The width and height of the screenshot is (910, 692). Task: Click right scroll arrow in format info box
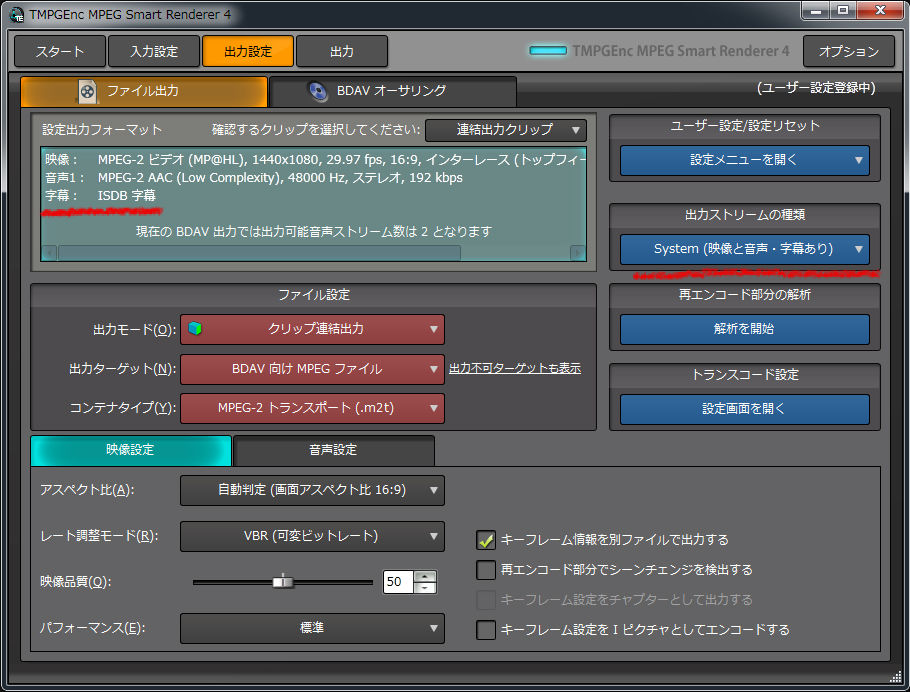pos(578,253)
